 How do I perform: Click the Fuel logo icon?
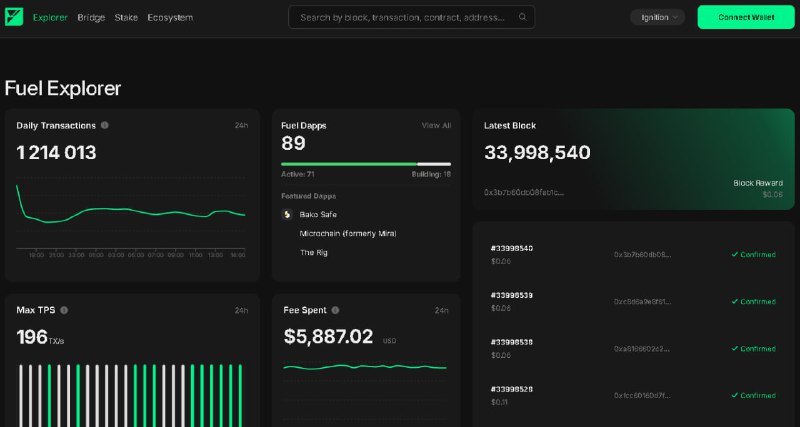(14, 17)
